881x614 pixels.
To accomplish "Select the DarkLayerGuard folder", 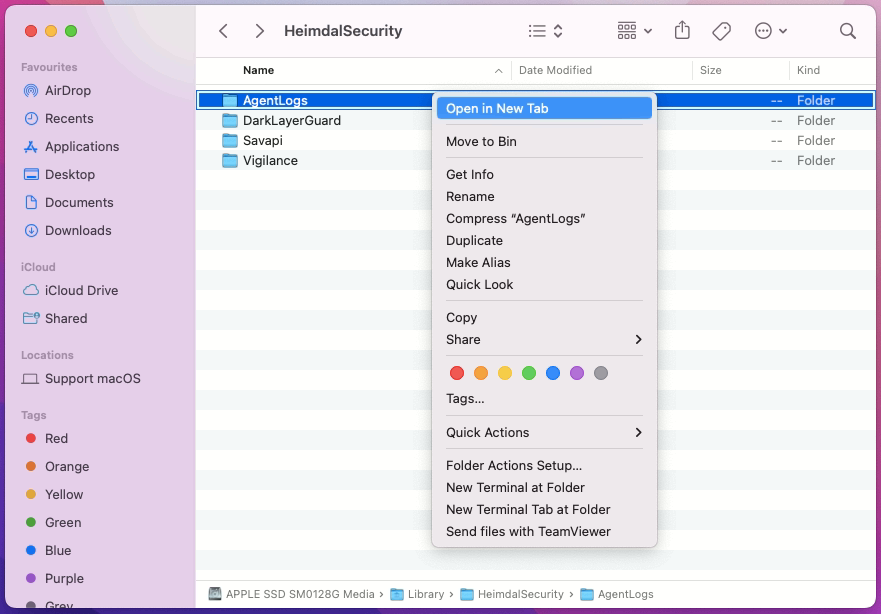I will coord(292,121).
